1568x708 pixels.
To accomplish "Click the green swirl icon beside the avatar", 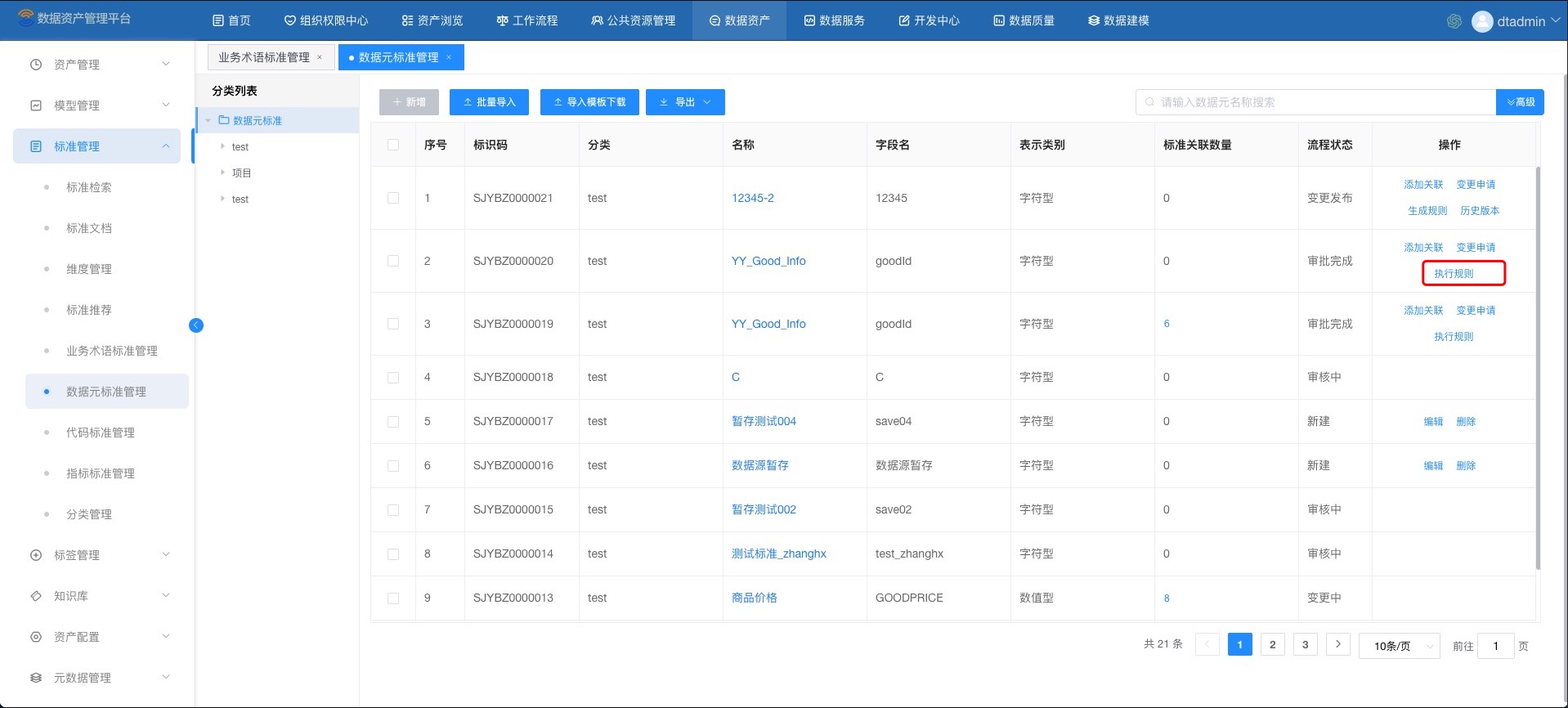I will point(1454,21).
